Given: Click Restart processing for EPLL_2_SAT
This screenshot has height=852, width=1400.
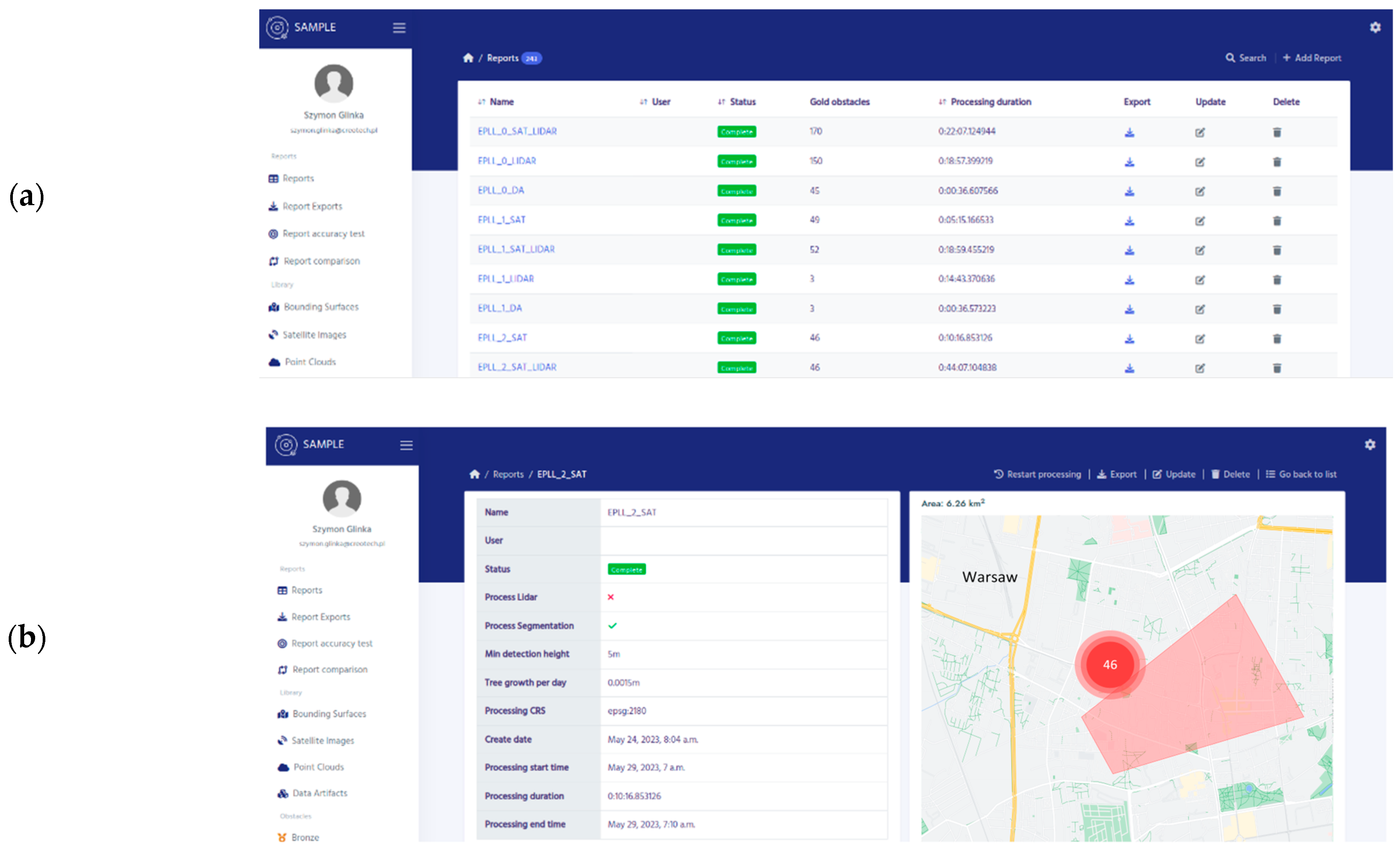Looking at the screenshot, I should (x=1038, y=474).
